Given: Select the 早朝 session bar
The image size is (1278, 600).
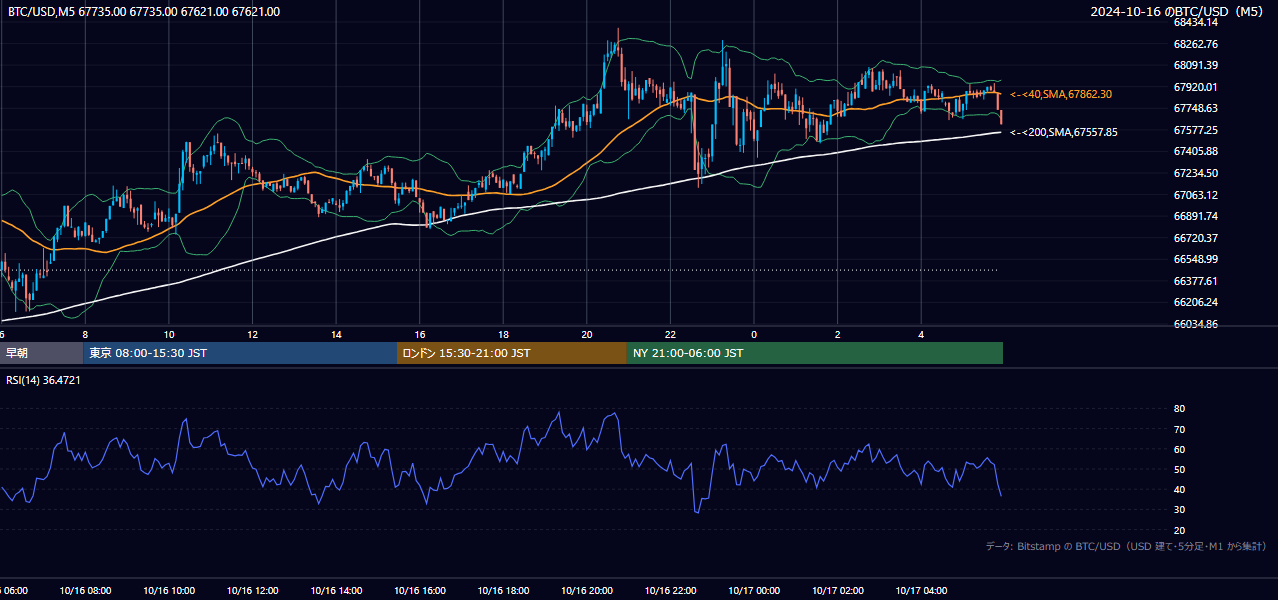Looking at the screenshot, I should [42, 353].
